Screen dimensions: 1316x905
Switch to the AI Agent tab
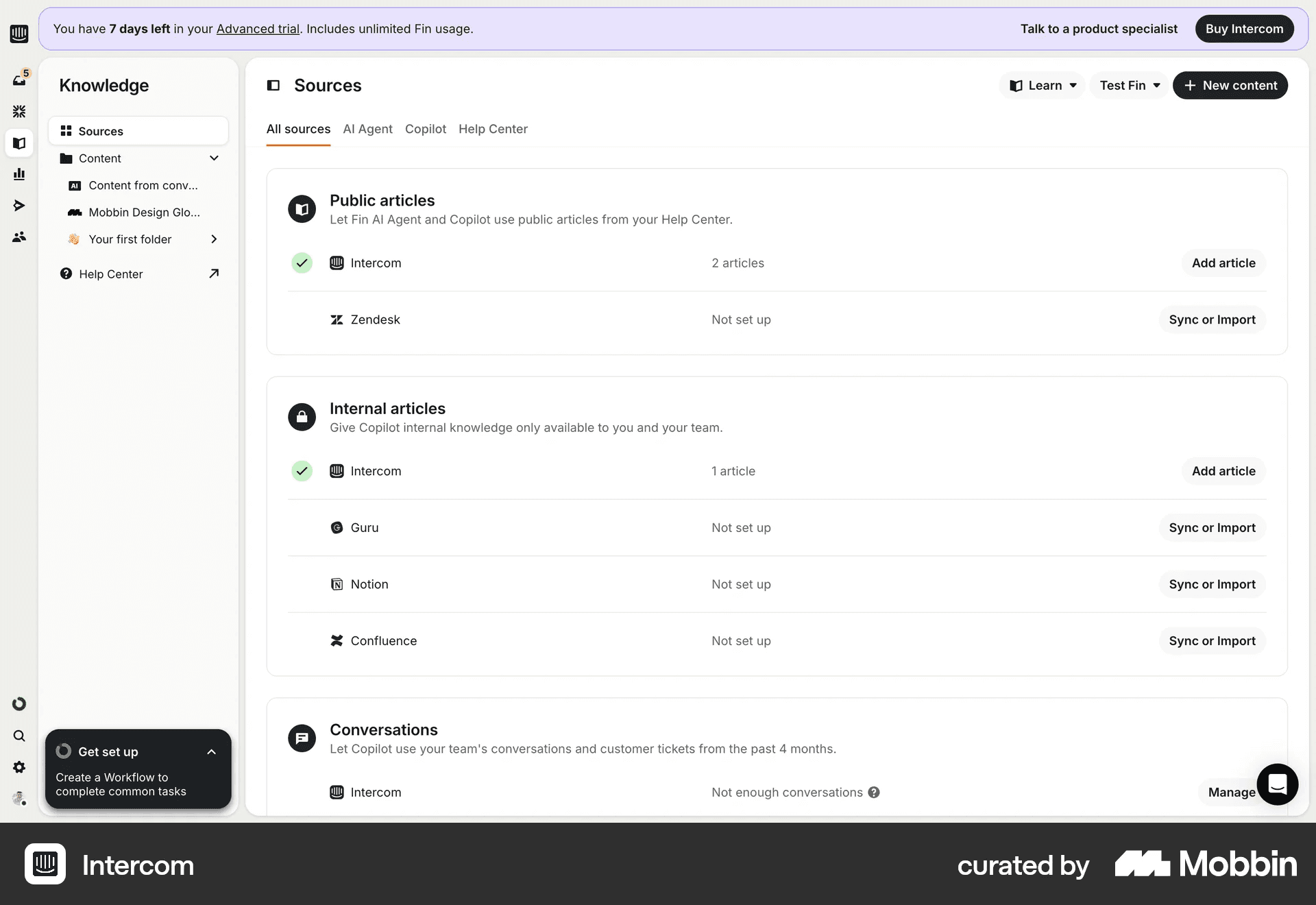click(367, 129)
